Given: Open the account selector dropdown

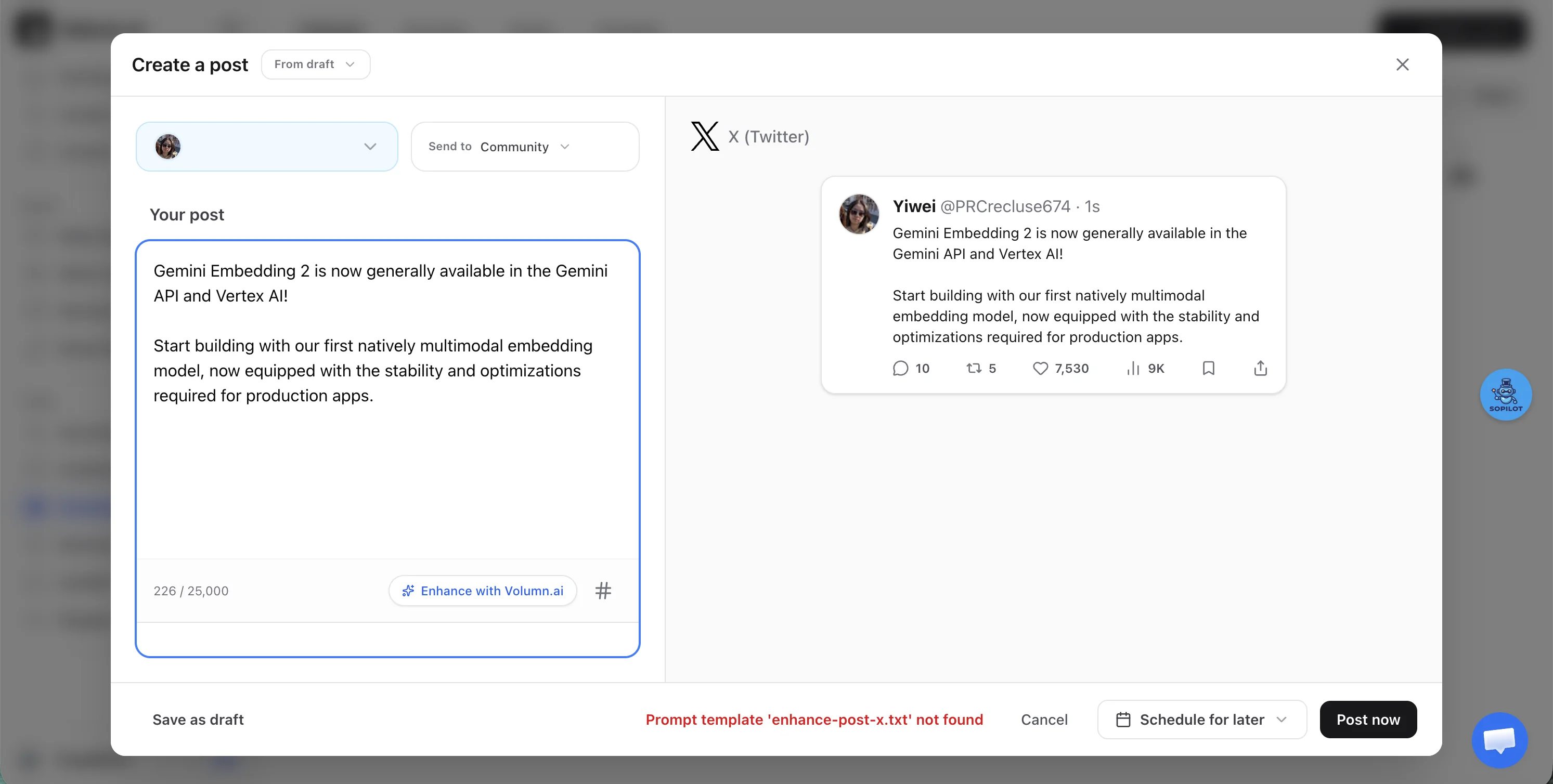Looking at the screenshot, I should click(x=267, y=147).
